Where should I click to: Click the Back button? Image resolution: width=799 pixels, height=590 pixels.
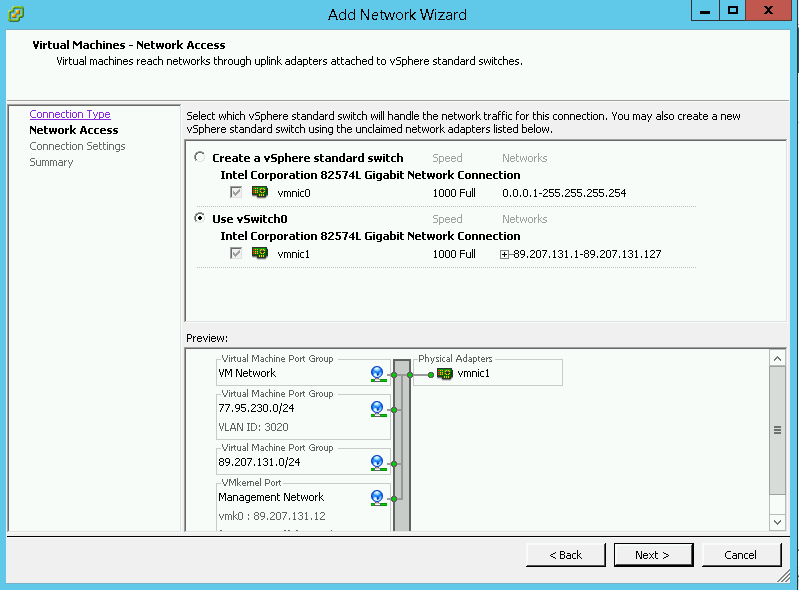566,555
